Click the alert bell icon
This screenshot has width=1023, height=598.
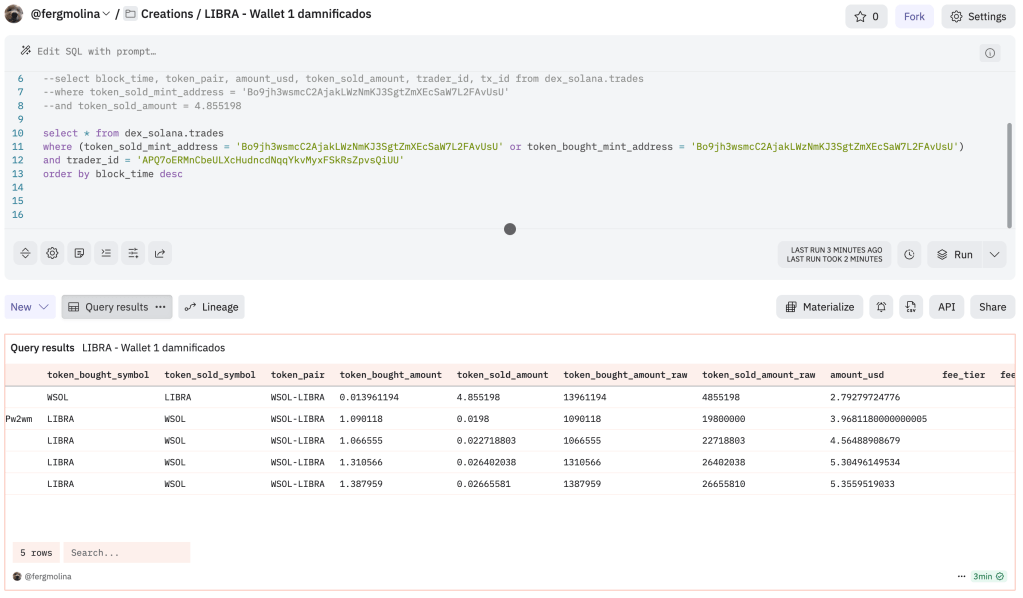(x=880, y=307)
